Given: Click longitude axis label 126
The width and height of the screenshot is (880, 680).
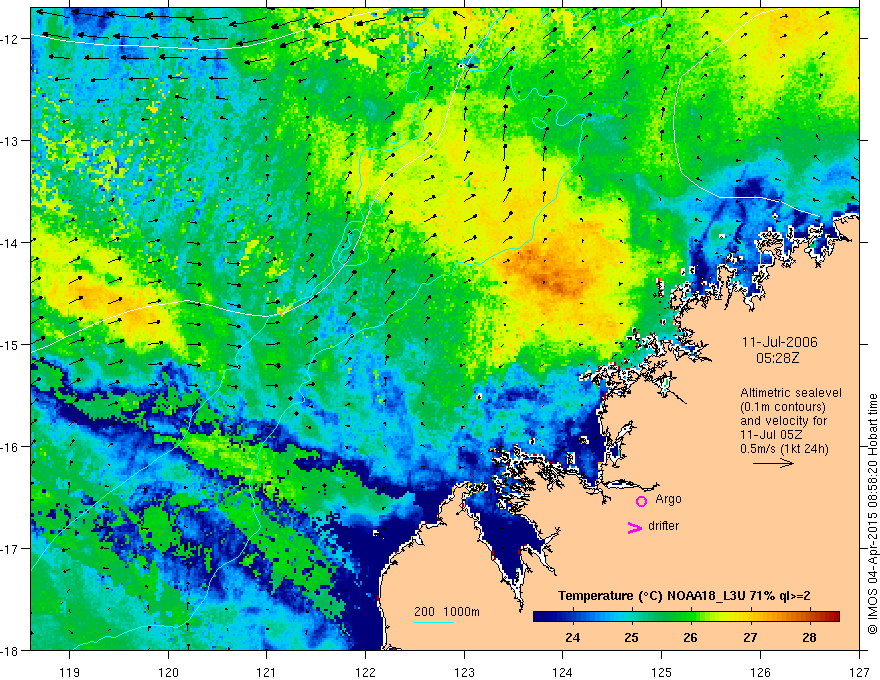Looking at the screenshot, I should tap(760, 672).
